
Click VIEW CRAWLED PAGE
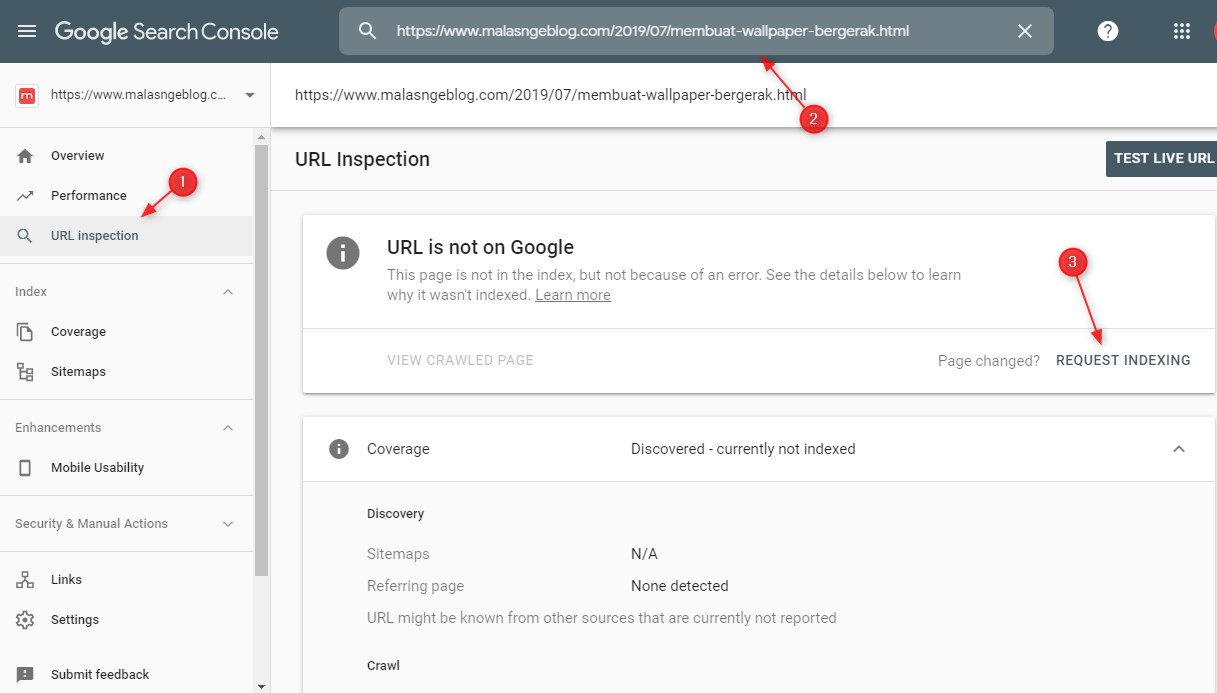coord(460,360)
